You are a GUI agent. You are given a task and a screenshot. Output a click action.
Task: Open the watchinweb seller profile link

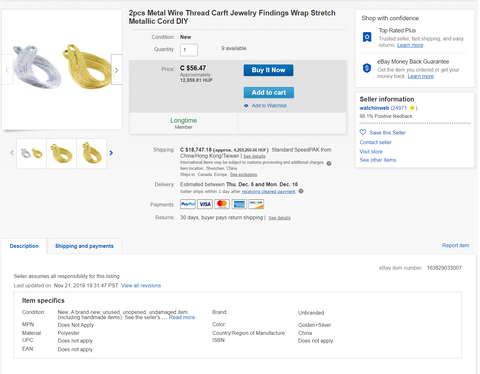click(374, 108)
